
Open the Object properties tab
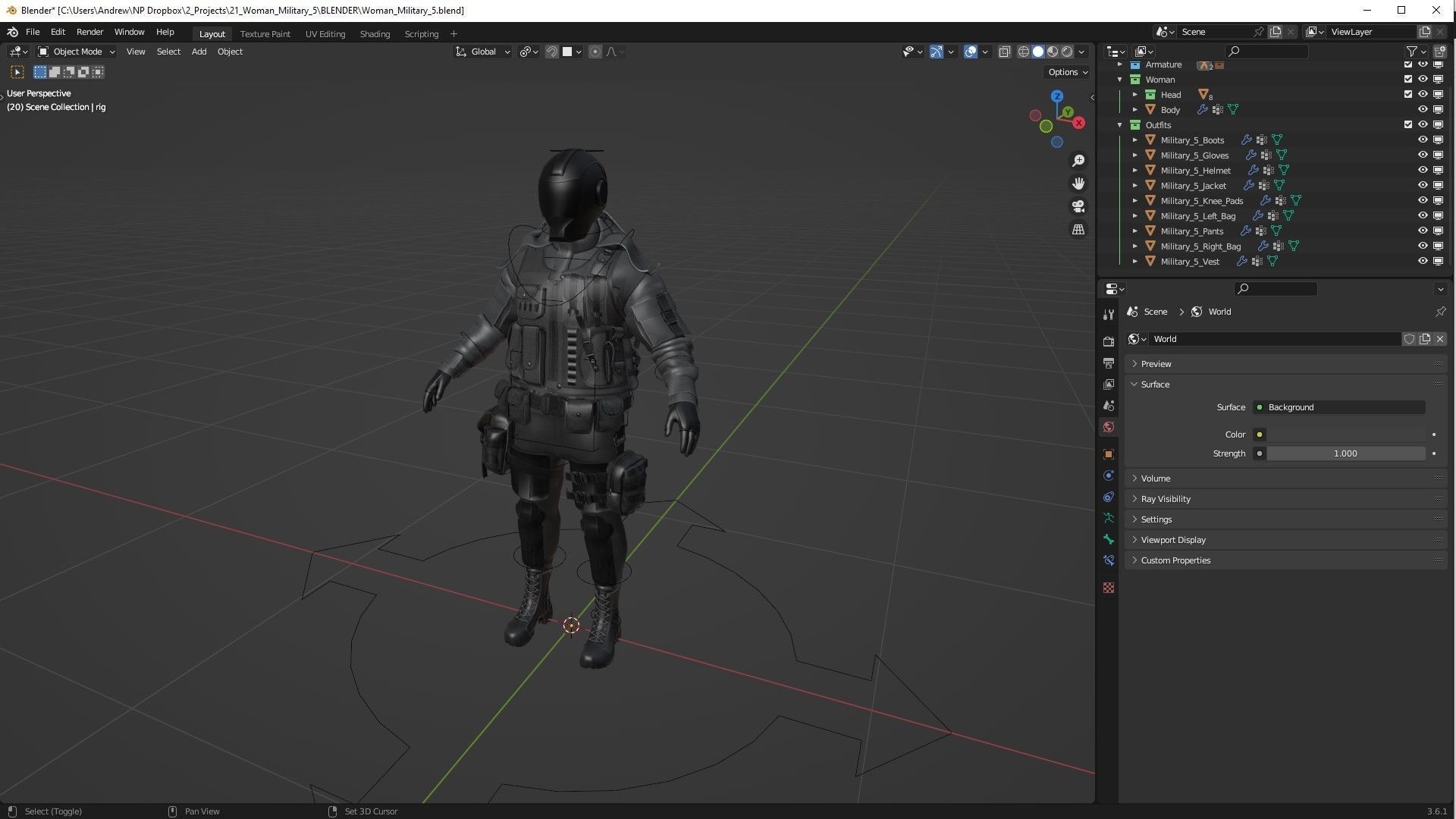click(x=1109, y=454)
